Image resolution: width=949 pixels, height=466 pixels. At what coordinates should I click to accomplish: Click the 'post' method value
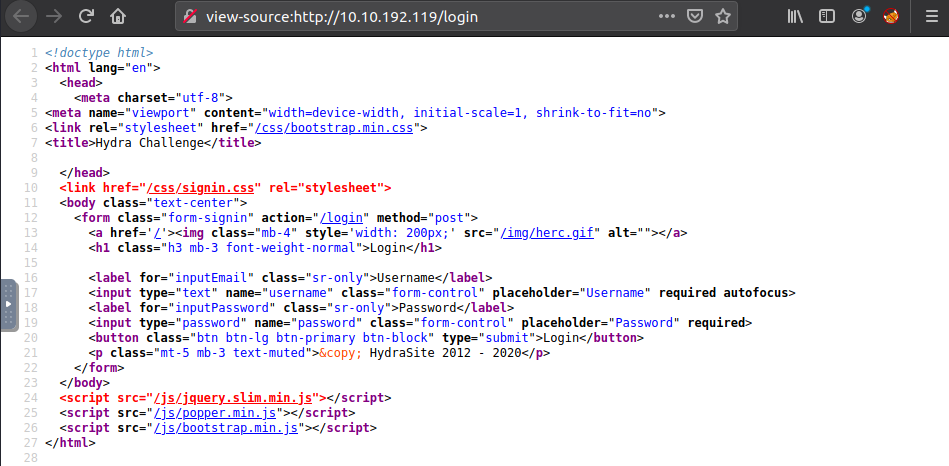[448, 217]
